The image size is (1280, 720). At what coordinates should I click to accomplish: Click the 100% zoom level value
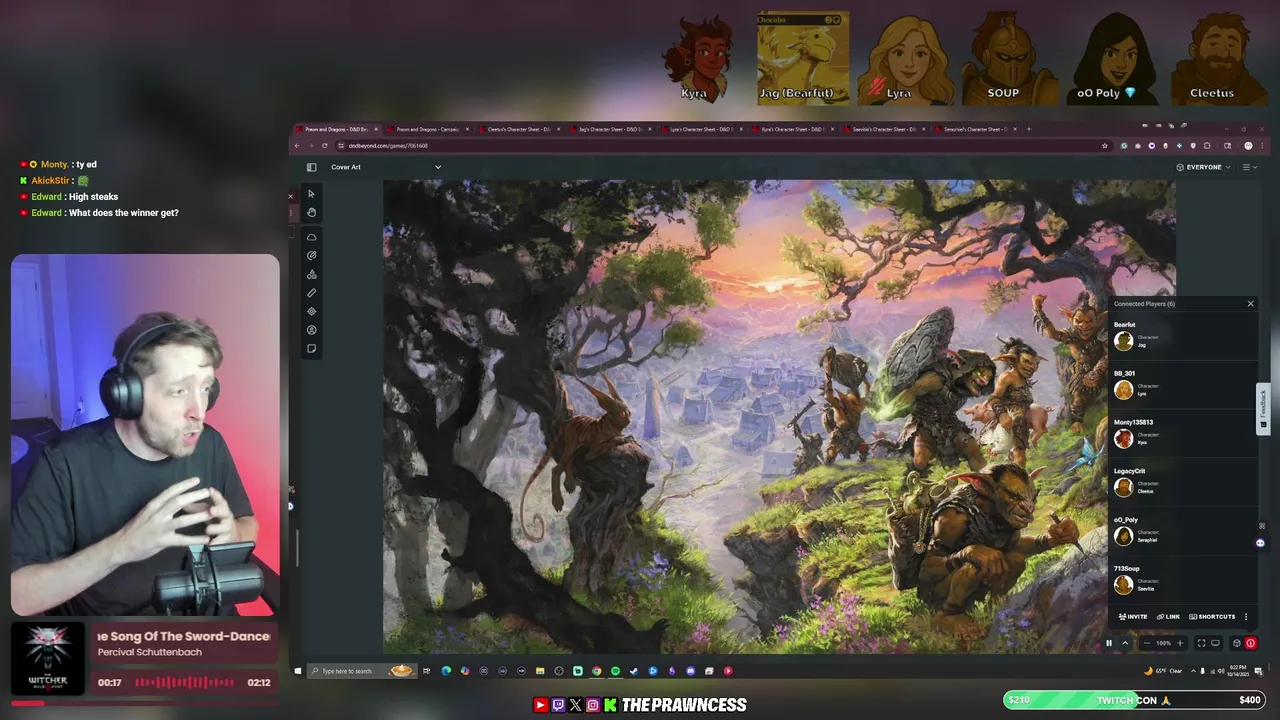[1163, 644]
